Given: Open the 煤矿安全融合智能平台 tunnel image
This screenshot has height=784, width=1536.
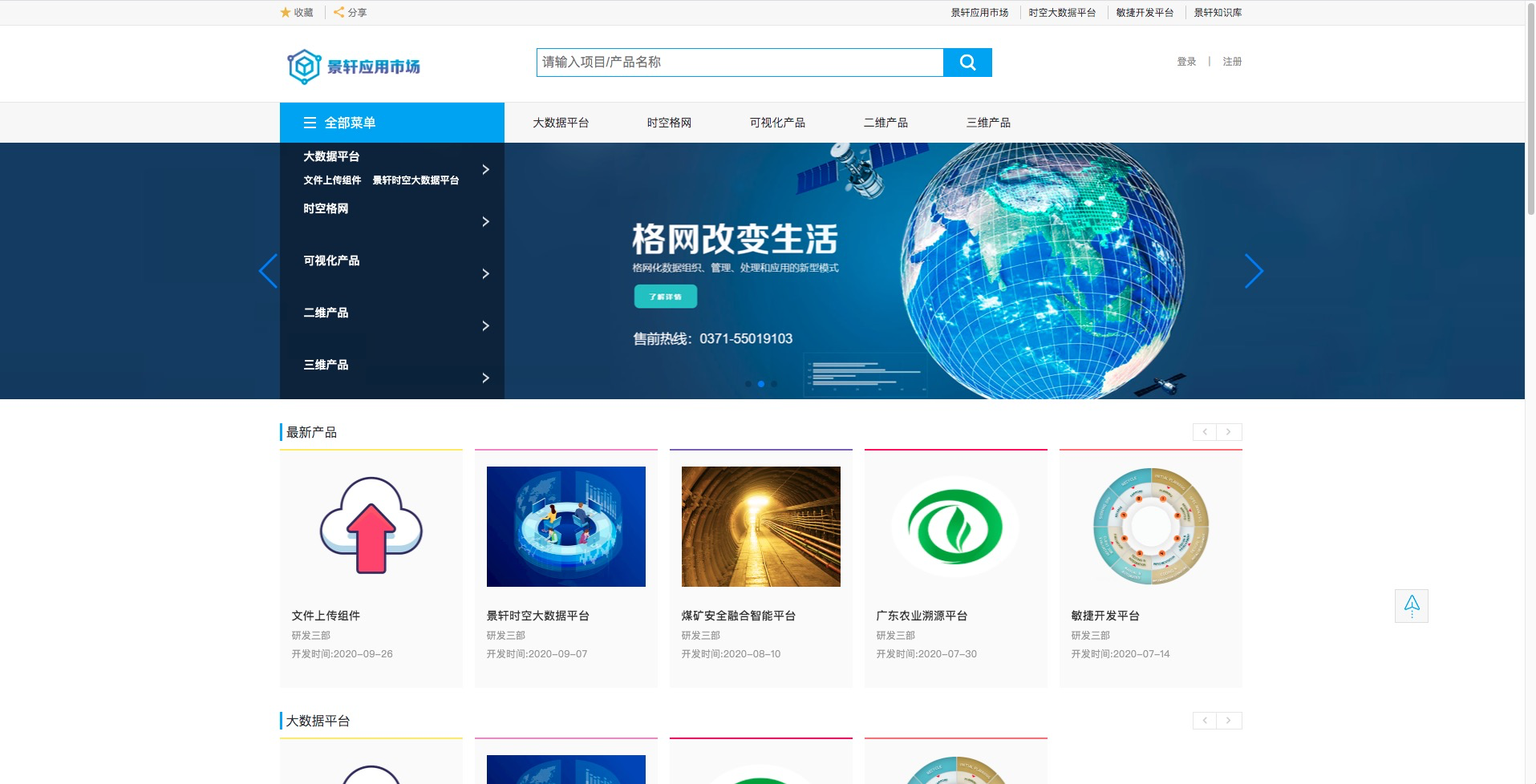Looking at the screenshot, I should tap(761, 527).
